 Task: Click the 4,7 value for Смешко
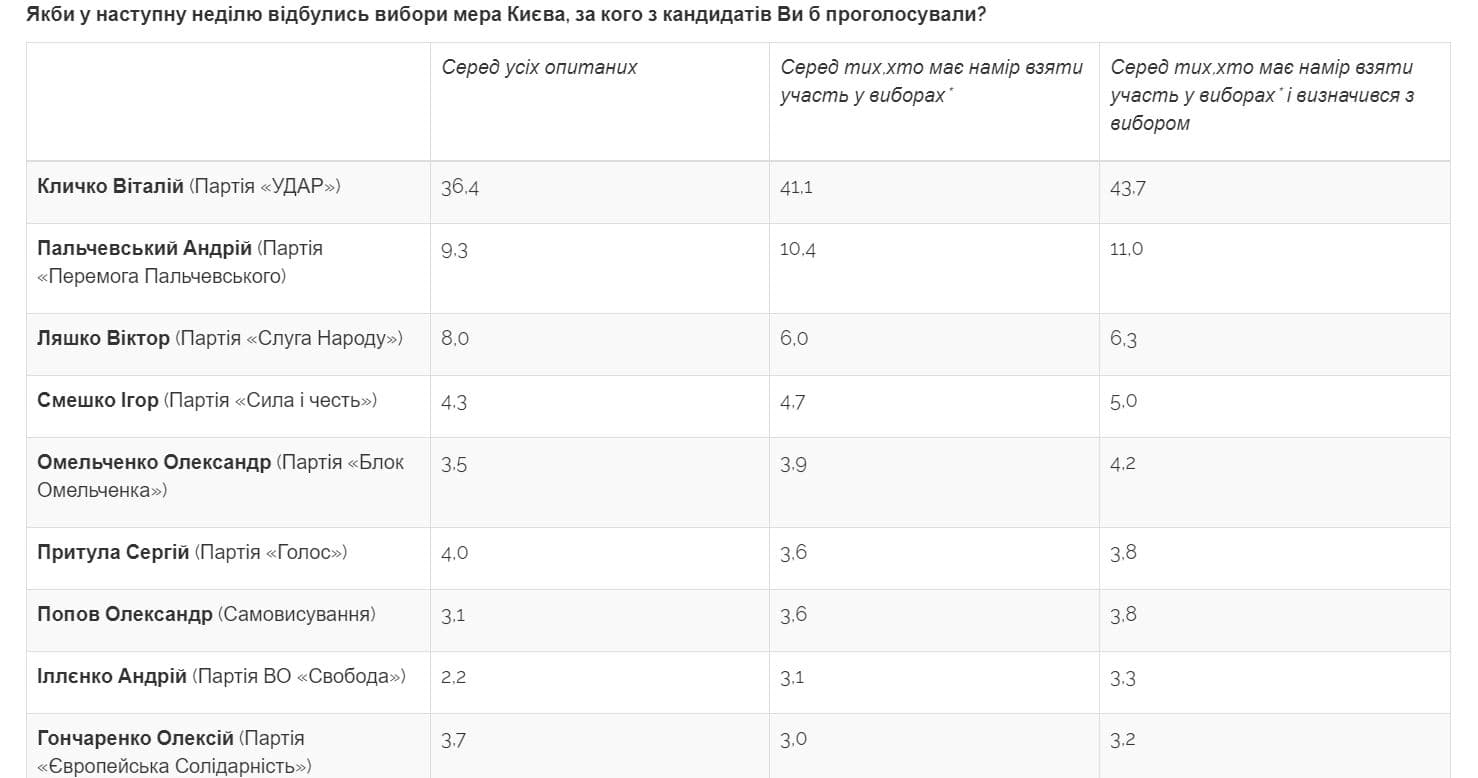(x=793, y=402)
